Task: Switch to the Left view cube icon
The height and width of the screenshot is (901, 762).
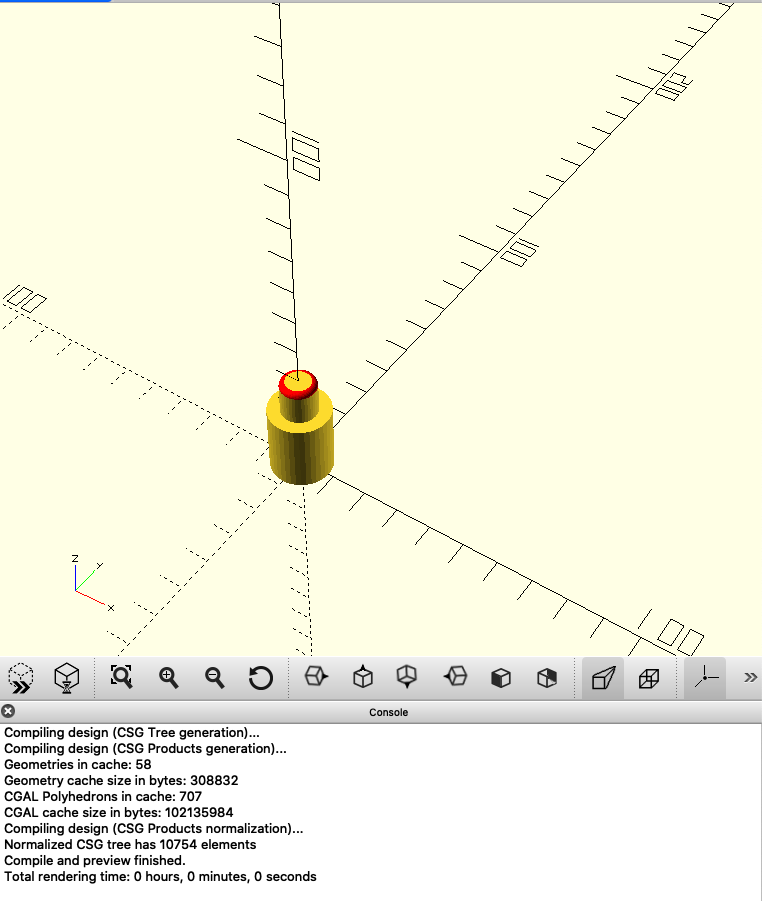Action: [455, 676]
